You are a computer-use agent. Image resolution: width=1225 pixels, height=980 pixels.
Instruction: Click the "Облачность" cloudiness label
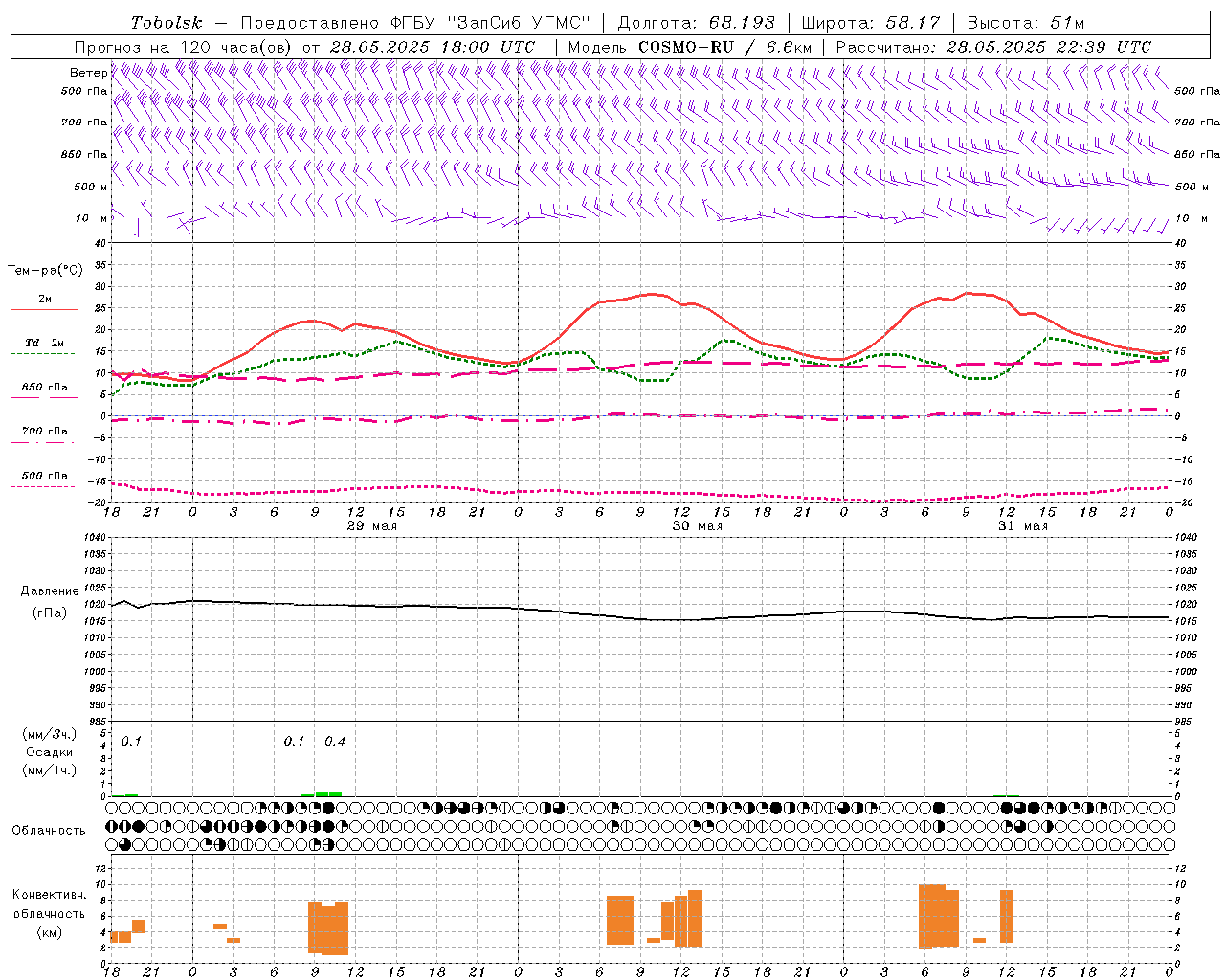pyautogui.click(x=49, y=830)
